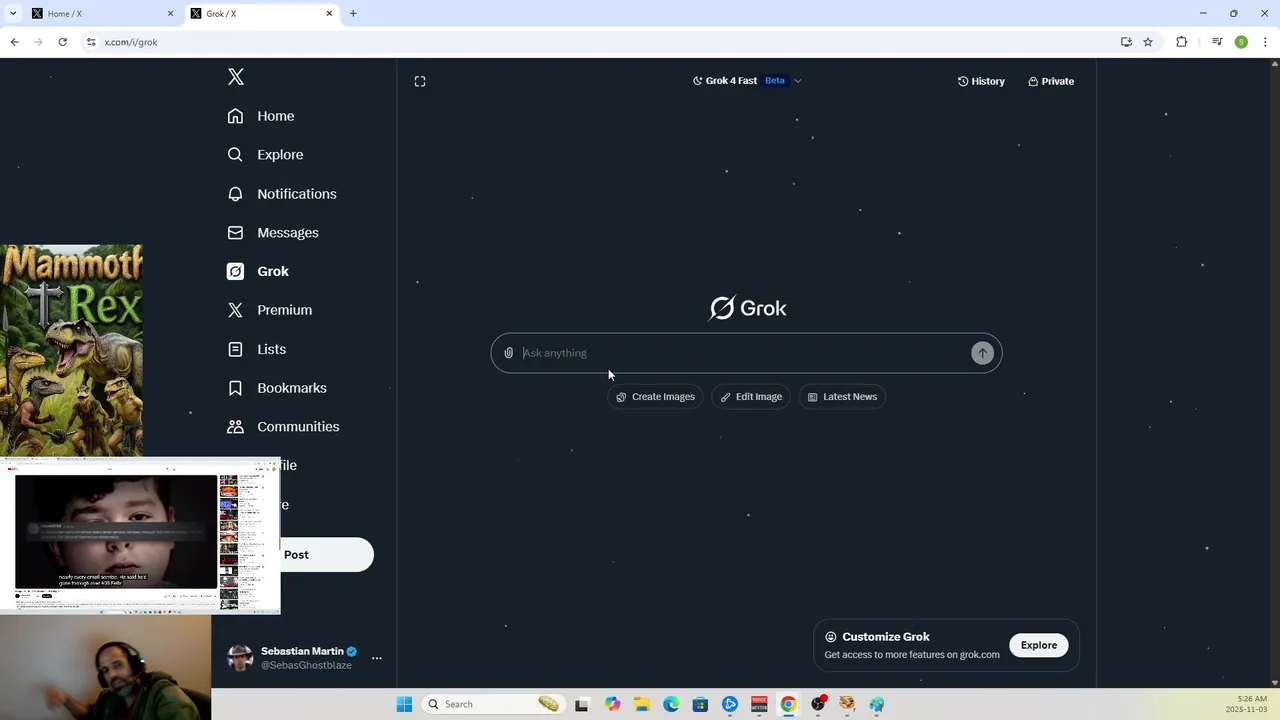The image size is (1280, 720).
Task: Enable Private chat mode
Action: coord(1051,81)
